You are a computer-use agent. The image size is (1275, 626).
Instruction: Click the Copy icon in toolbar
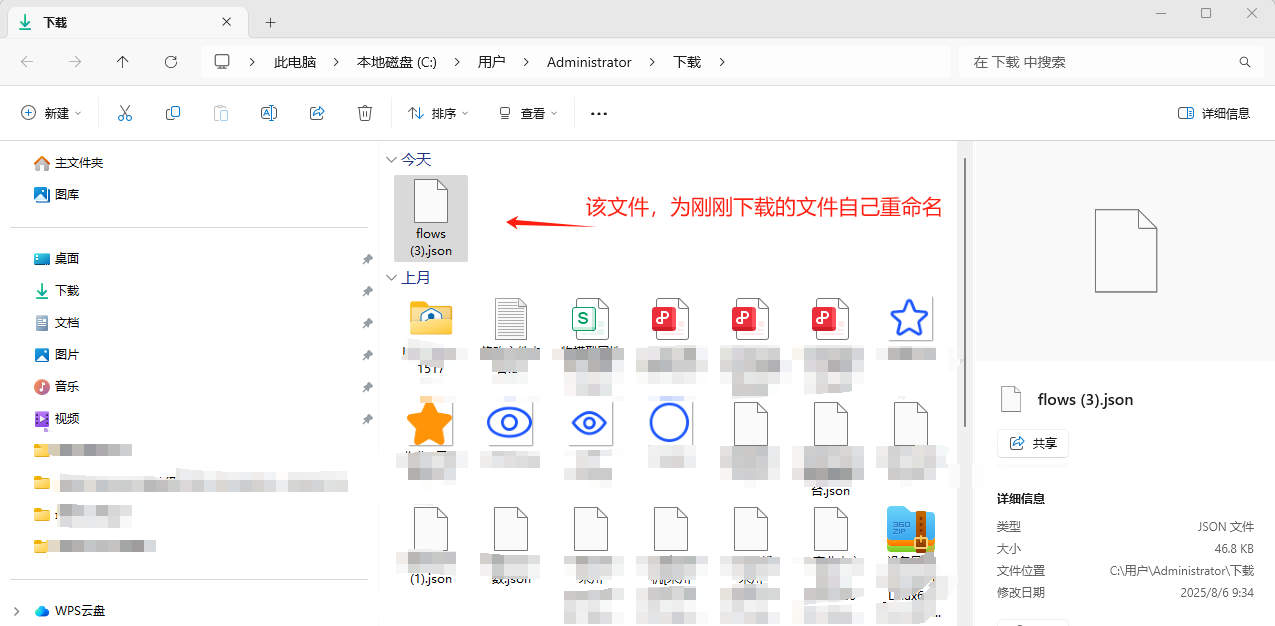(173, 113)
